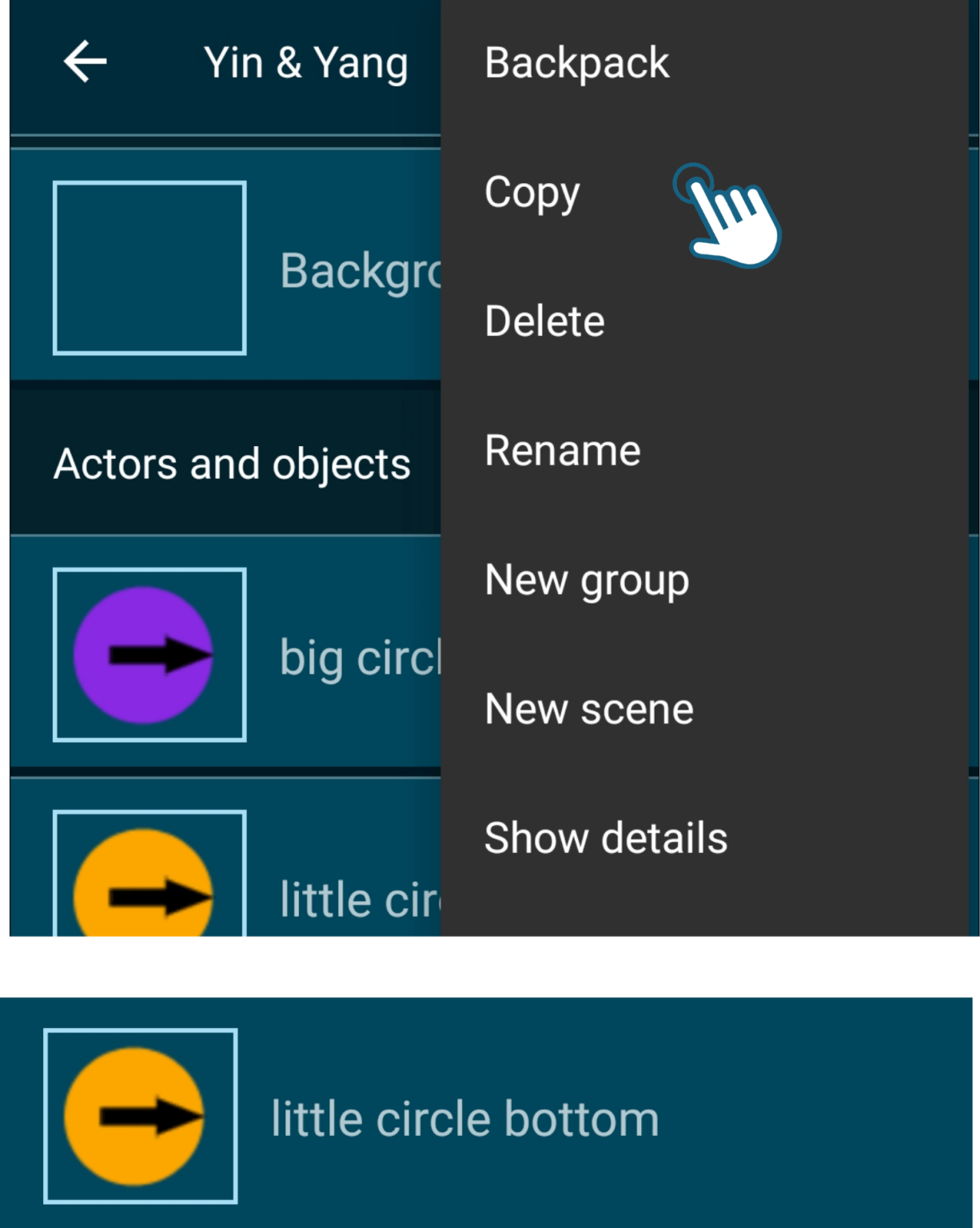Viewport: 980px width, 1228px height.
Task: Click the black arrow inside the purple circle
Action: 160,655
